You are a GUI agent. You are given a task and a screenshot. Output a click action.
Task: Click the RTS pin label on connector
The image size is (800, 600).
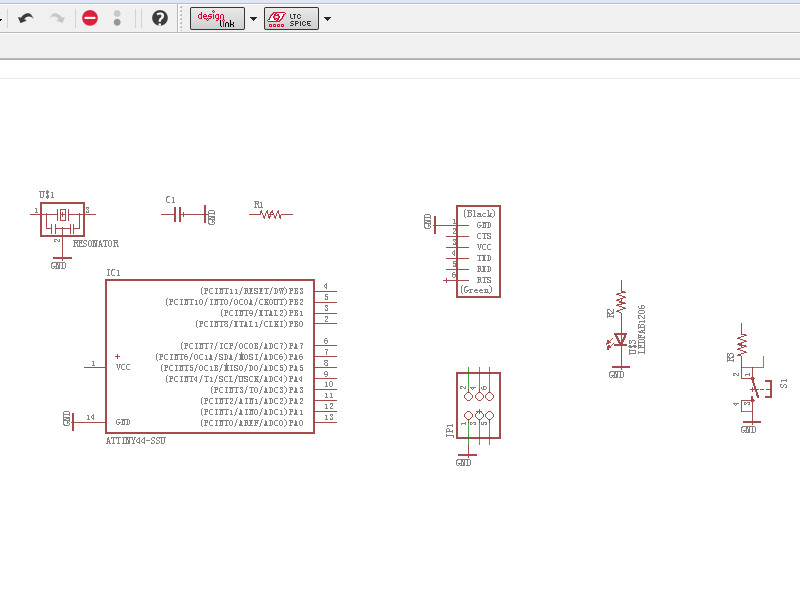484,280
